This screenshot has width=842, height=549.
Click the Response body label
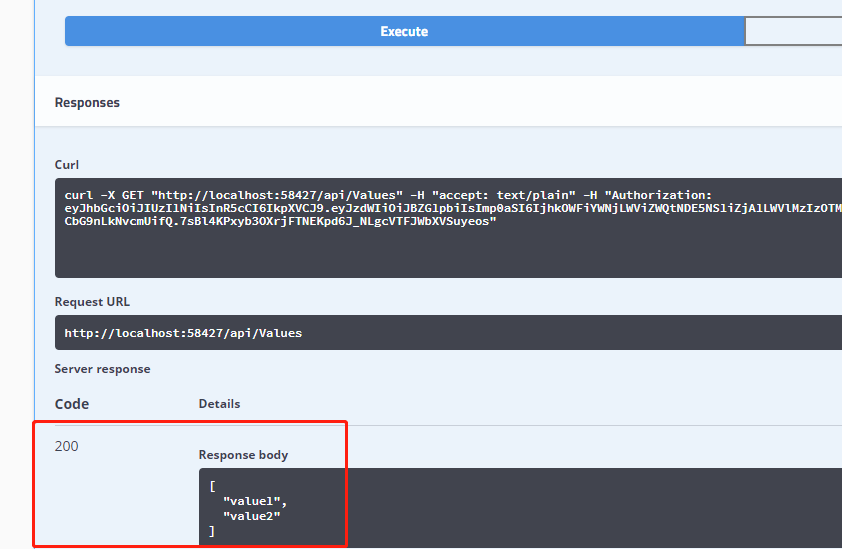[x=243, y=455]
